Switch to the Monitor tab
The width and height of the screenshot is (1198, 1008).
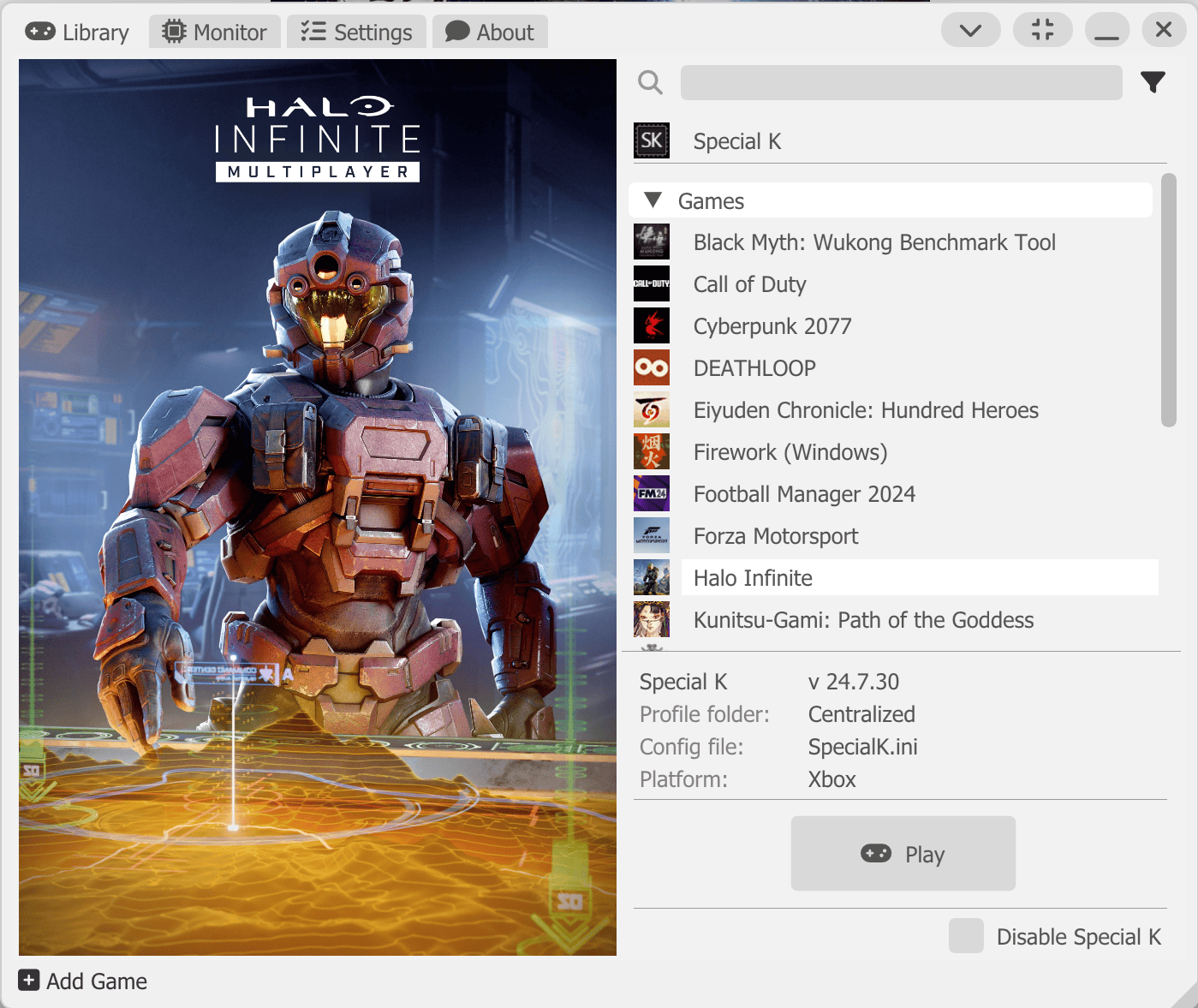(215, 33)
